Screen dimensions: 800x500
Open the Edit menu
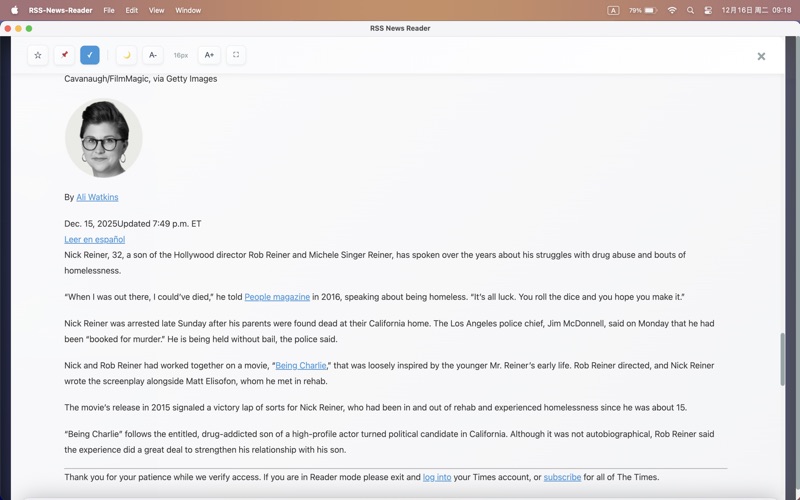[132, 10]
